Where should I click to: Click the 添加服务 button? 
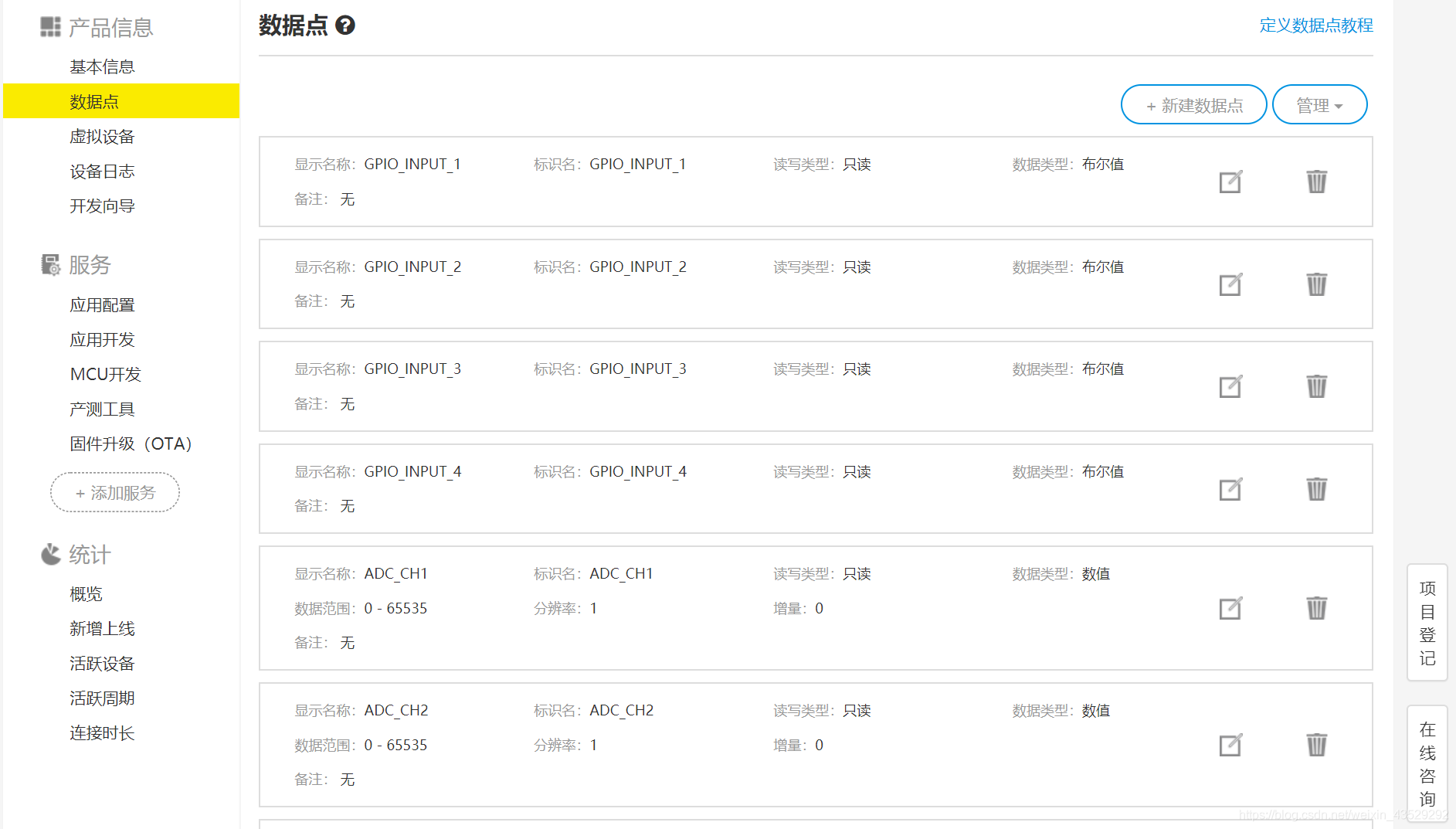click(x=114, y=492)
